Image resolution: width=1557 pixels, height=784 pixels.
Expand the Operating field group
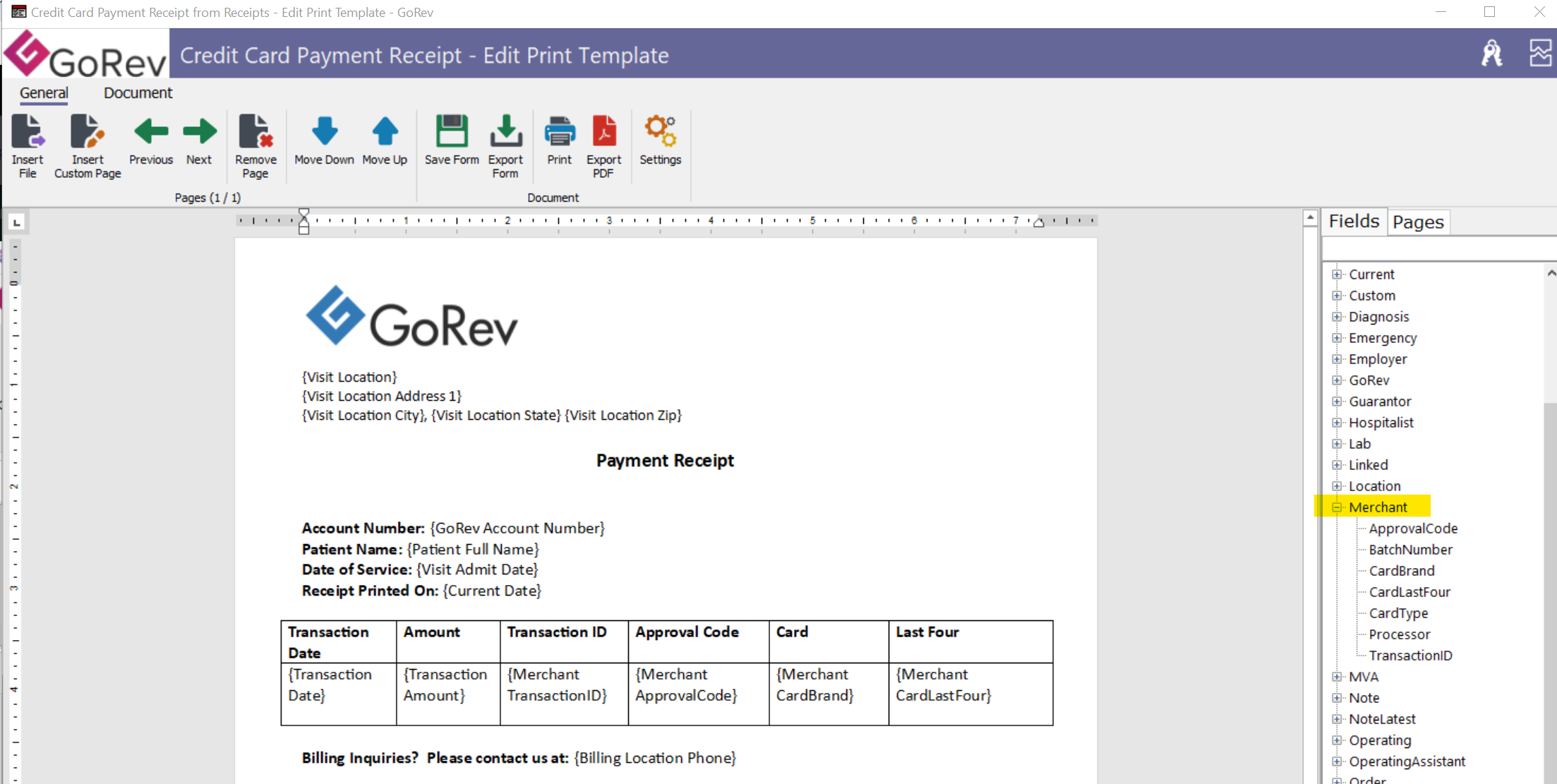[x=1337, y=740]
